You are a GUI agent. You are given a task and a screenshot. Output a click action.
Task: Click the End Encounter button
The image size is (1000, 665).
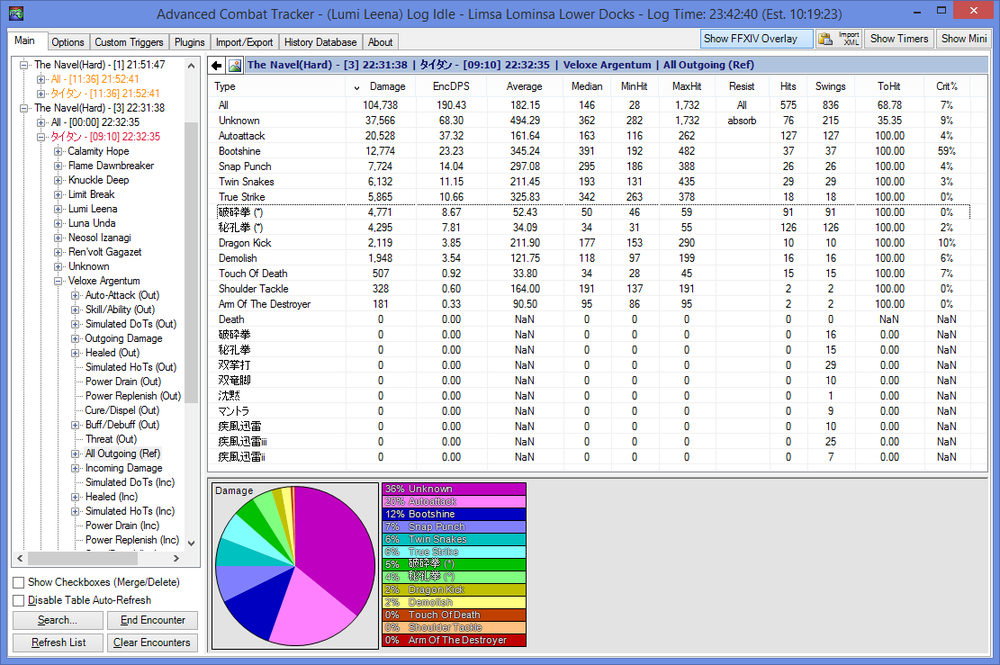pos(152,620)
